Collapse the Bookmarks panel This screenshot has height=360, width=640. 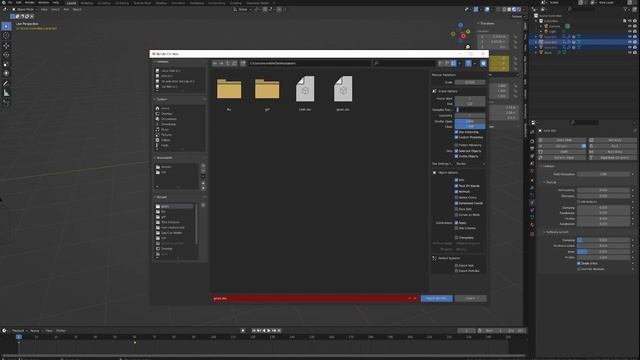tap(163, 158)
